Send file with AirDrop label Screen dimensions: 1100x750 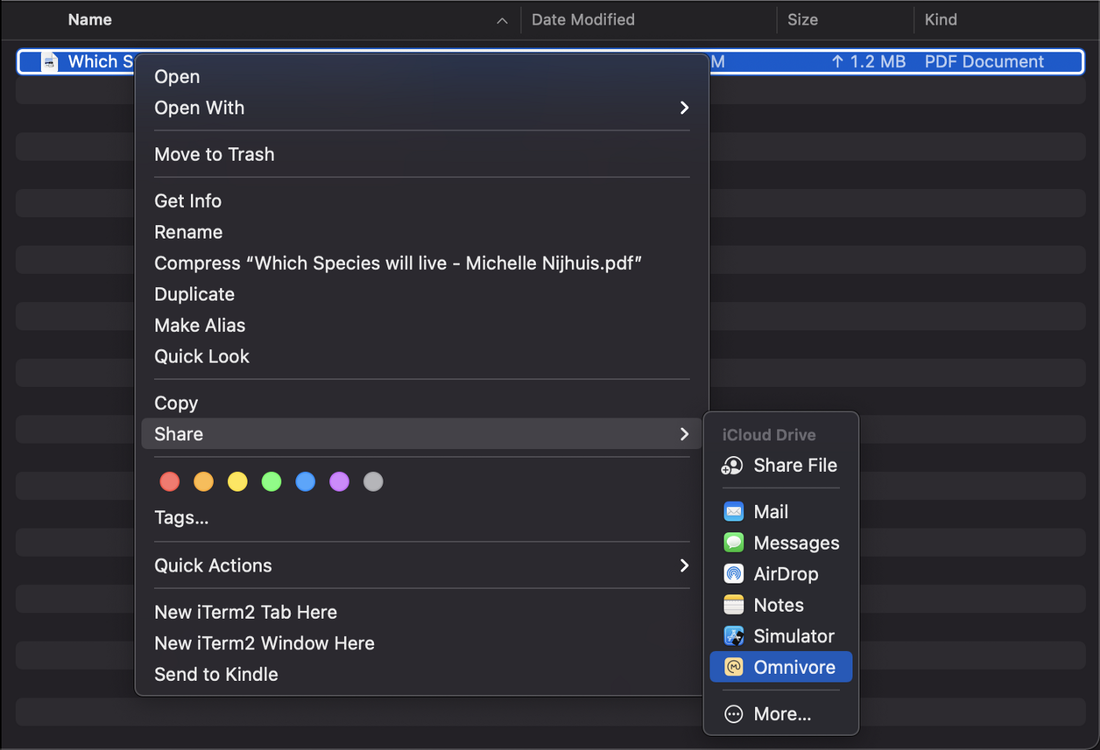786,574
